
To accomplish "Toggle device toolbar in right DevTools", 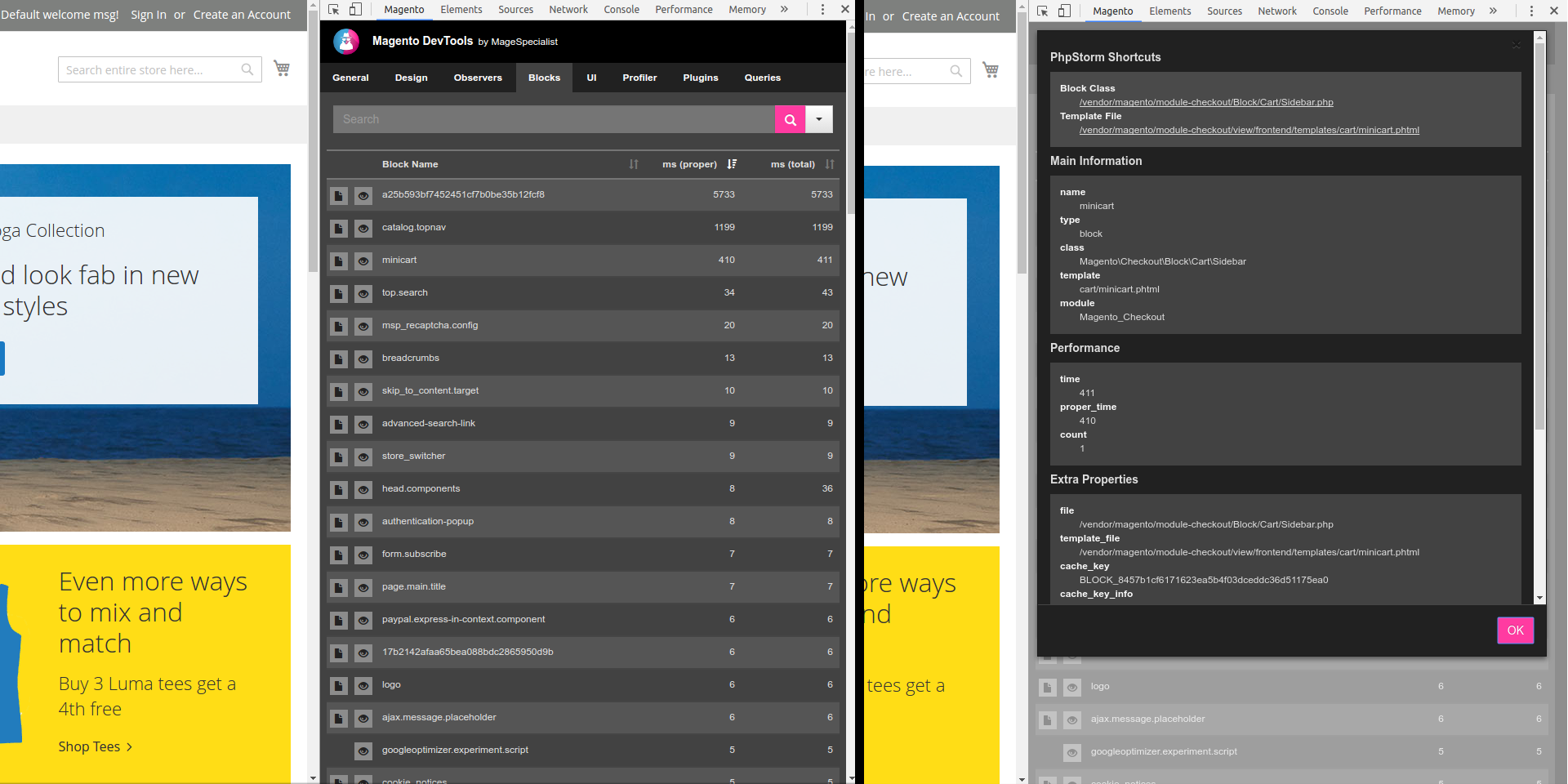I will (x=1064, y=11).
